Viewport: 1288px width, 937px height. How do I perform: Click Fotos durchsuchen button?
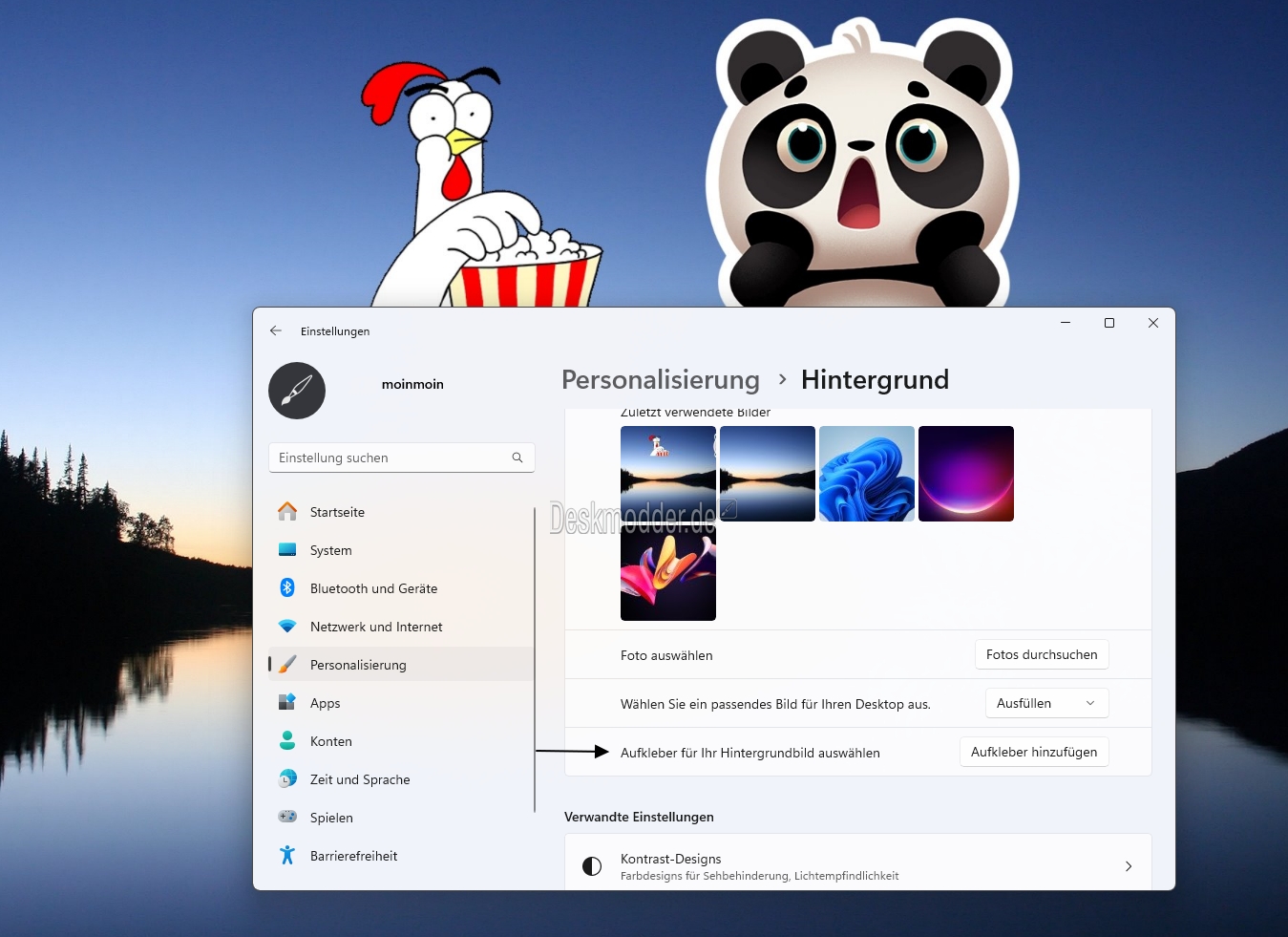pos(1042,654)
